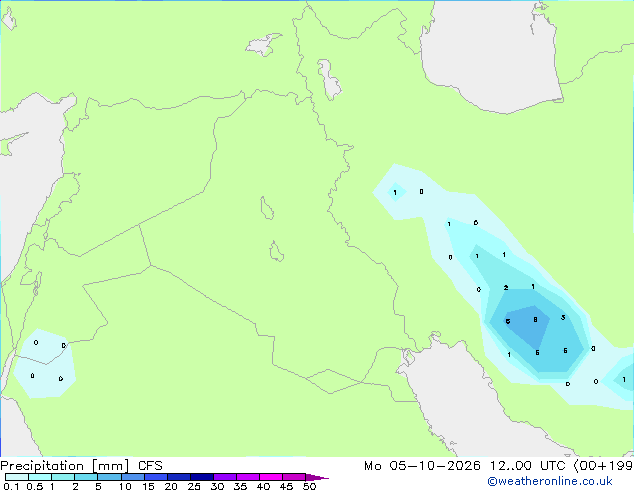This screenshot has height=490, width=634.
Task: Click the legend label "35"
Action: (240, 486)
